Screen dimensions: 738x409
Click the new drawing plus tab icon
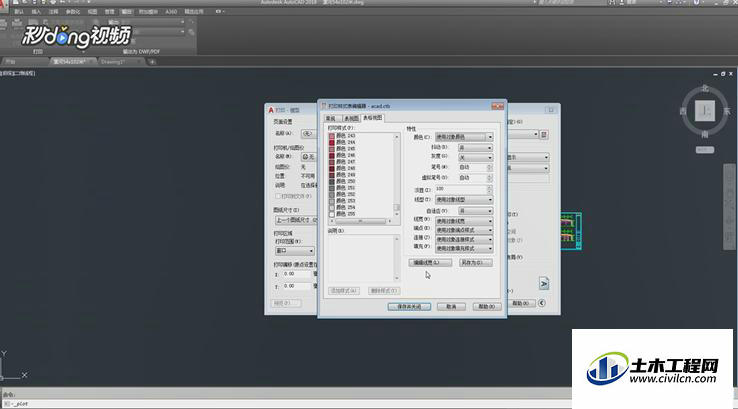click(152, 62)
